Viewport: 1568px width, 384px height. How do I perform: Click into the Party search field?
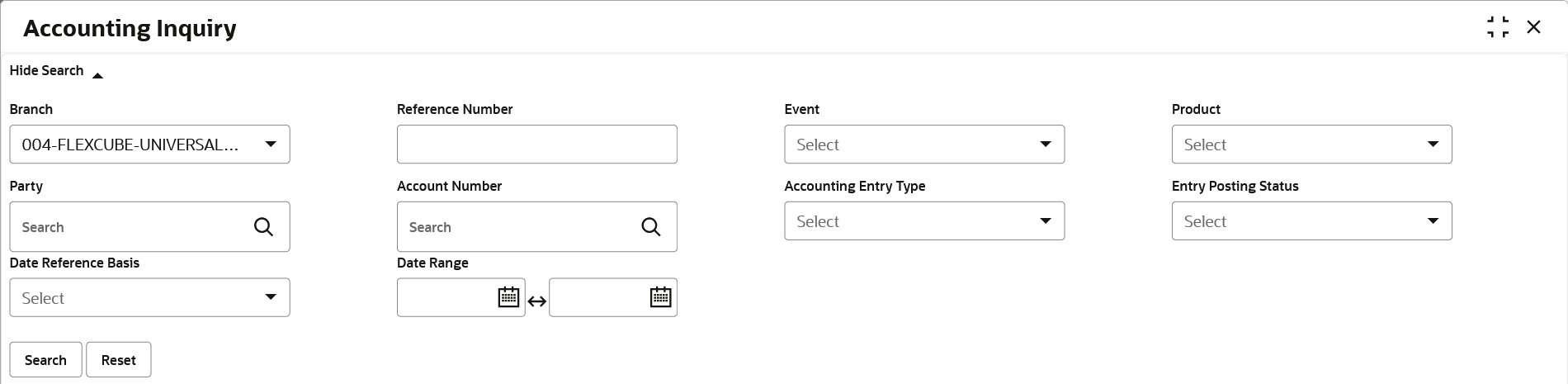[x=132, y=227]
